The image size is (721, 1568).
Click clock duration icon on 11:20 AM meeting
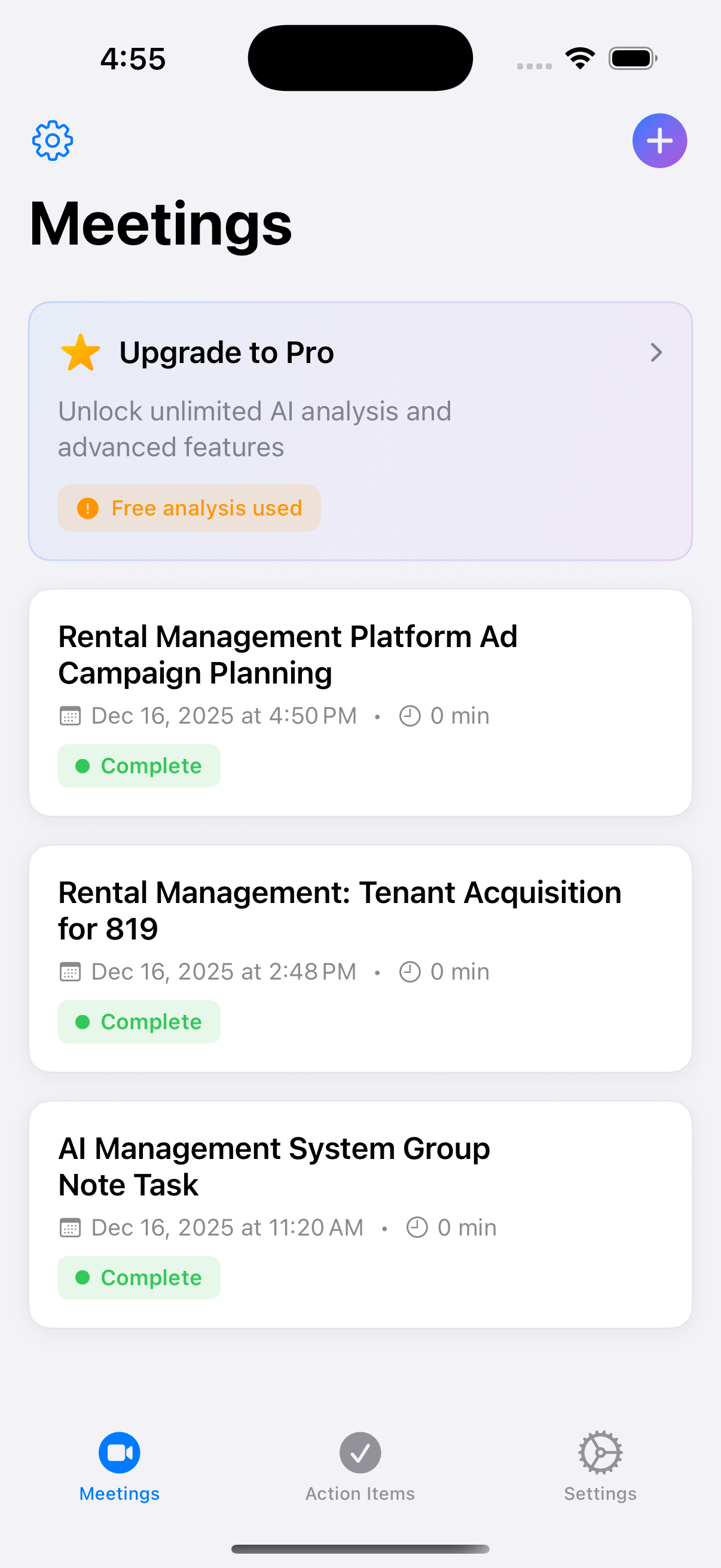tap(417, 1227)
